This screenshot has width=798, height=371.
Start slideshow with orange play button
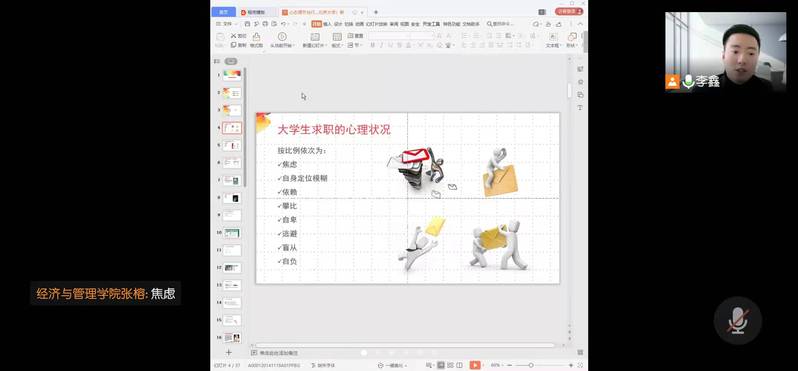point(474,365)
